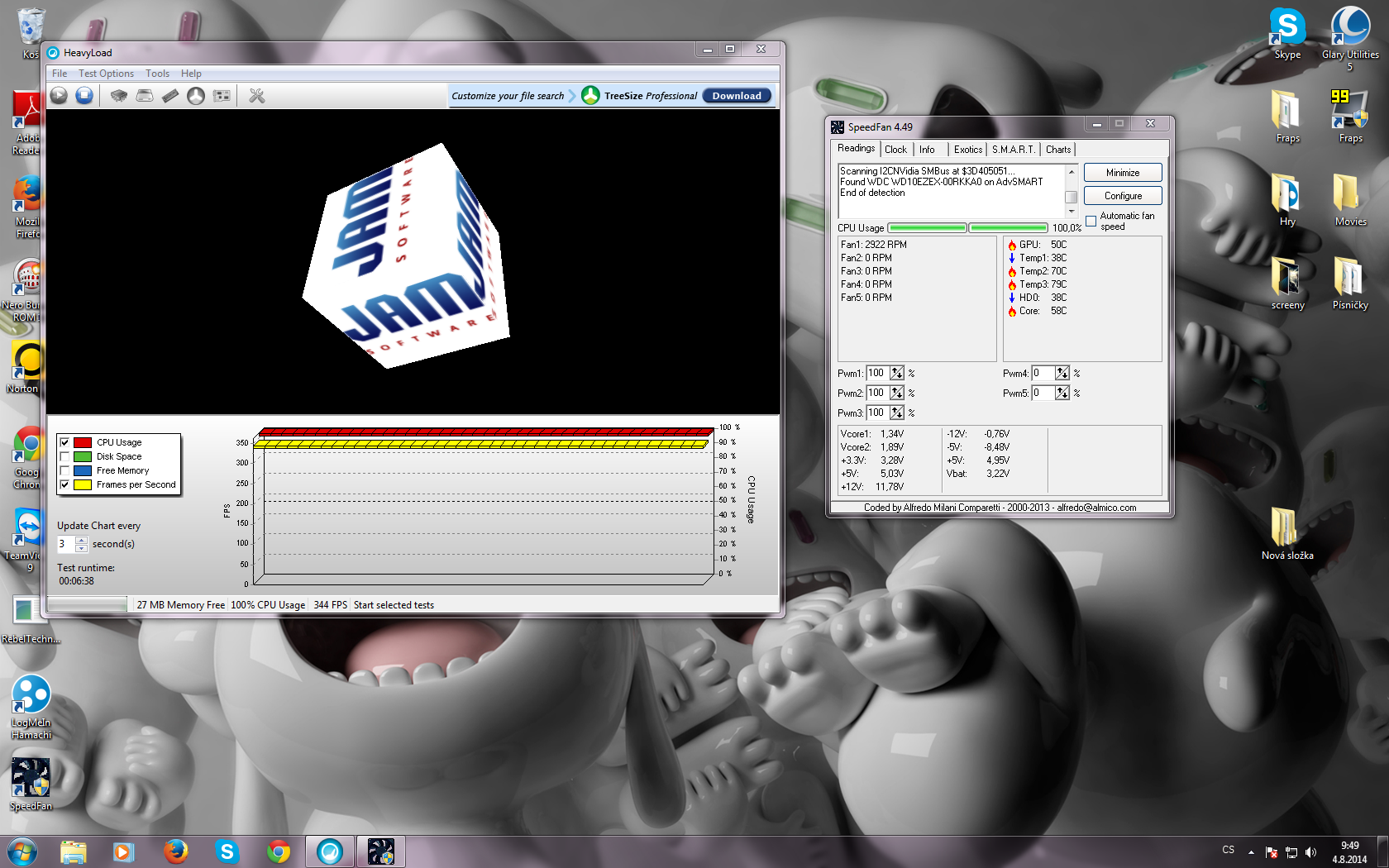Image resolution: width=1389 pixels, height=868 pixels.
Task: Adjust the Pwm4 spinner arrows
Action: [1062, 373]
